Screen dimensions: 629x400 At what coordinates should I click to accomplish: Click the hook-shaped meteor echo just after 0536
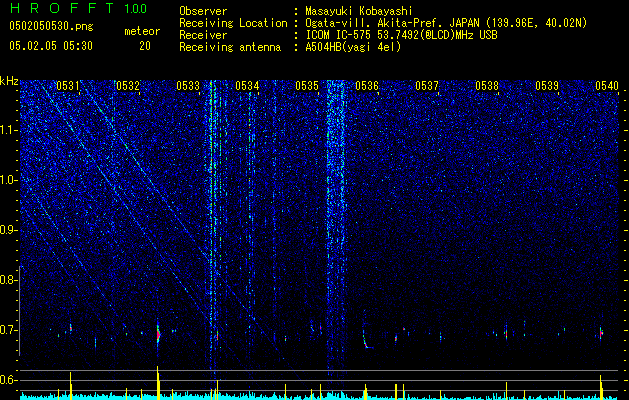pos(367,339)
